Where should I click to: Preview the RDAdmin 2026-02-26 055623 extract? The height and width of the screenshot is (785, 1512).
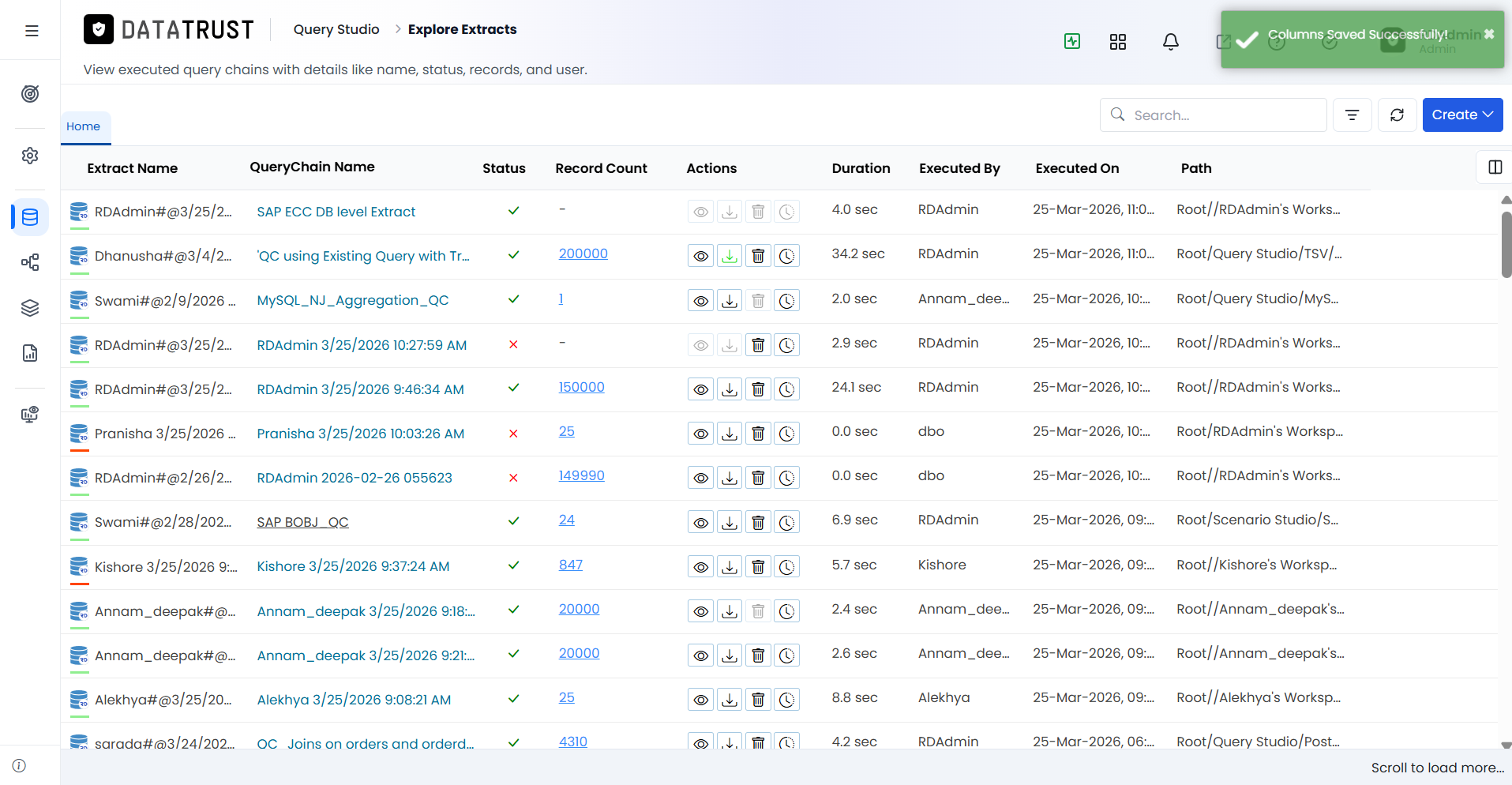click(700, 478)
